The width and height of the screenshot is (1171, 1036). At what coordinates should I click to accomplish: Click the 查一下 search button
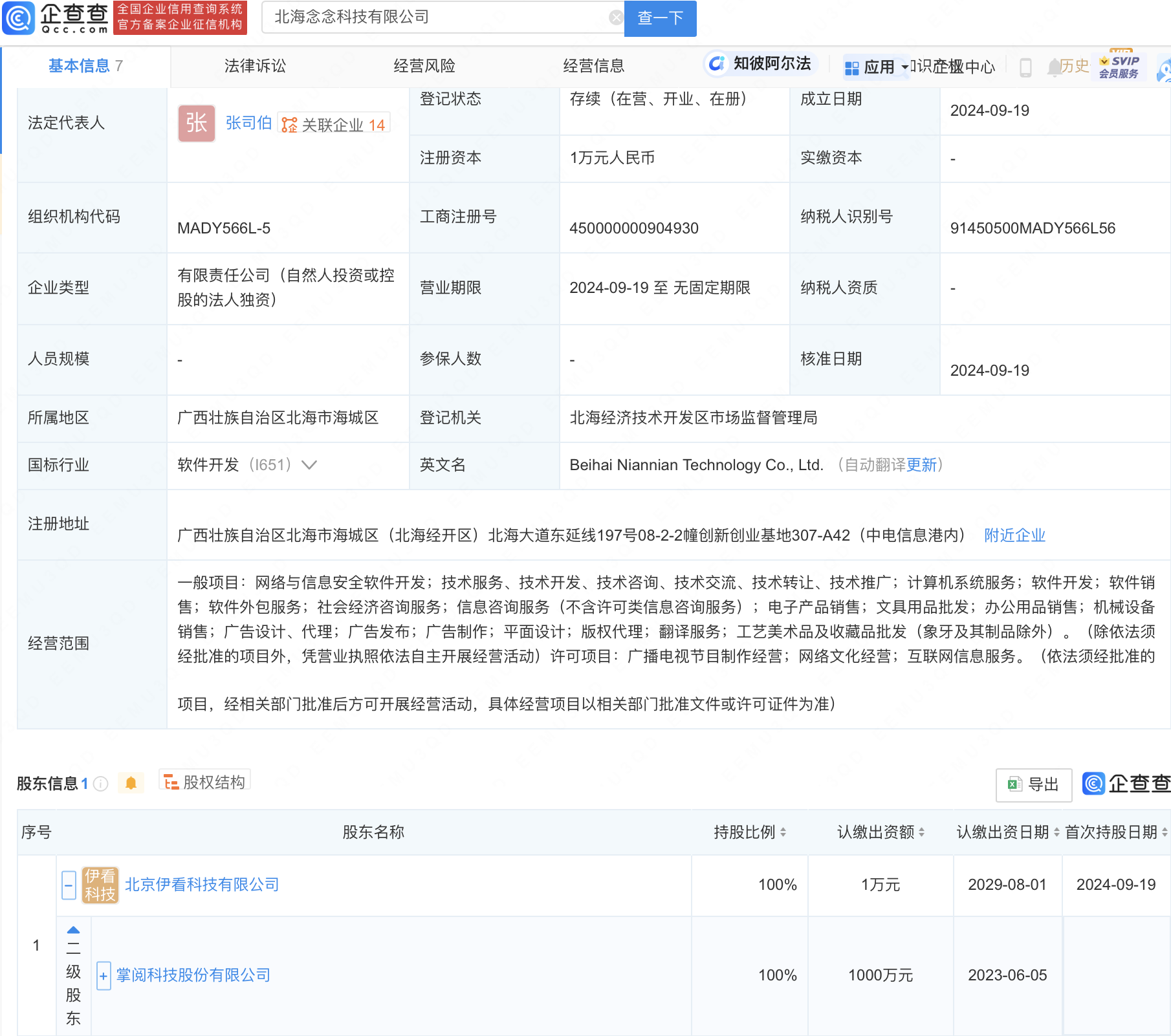[660, 18]
